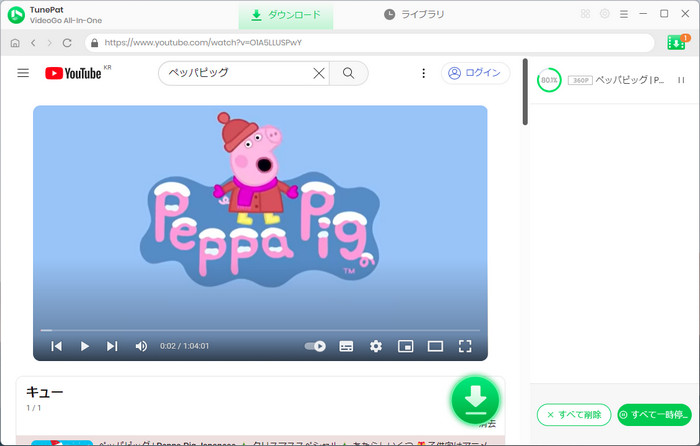This screenshot has width=700, height=446.
Task: Enable the miniplayer
Action: tap(405, 346)
